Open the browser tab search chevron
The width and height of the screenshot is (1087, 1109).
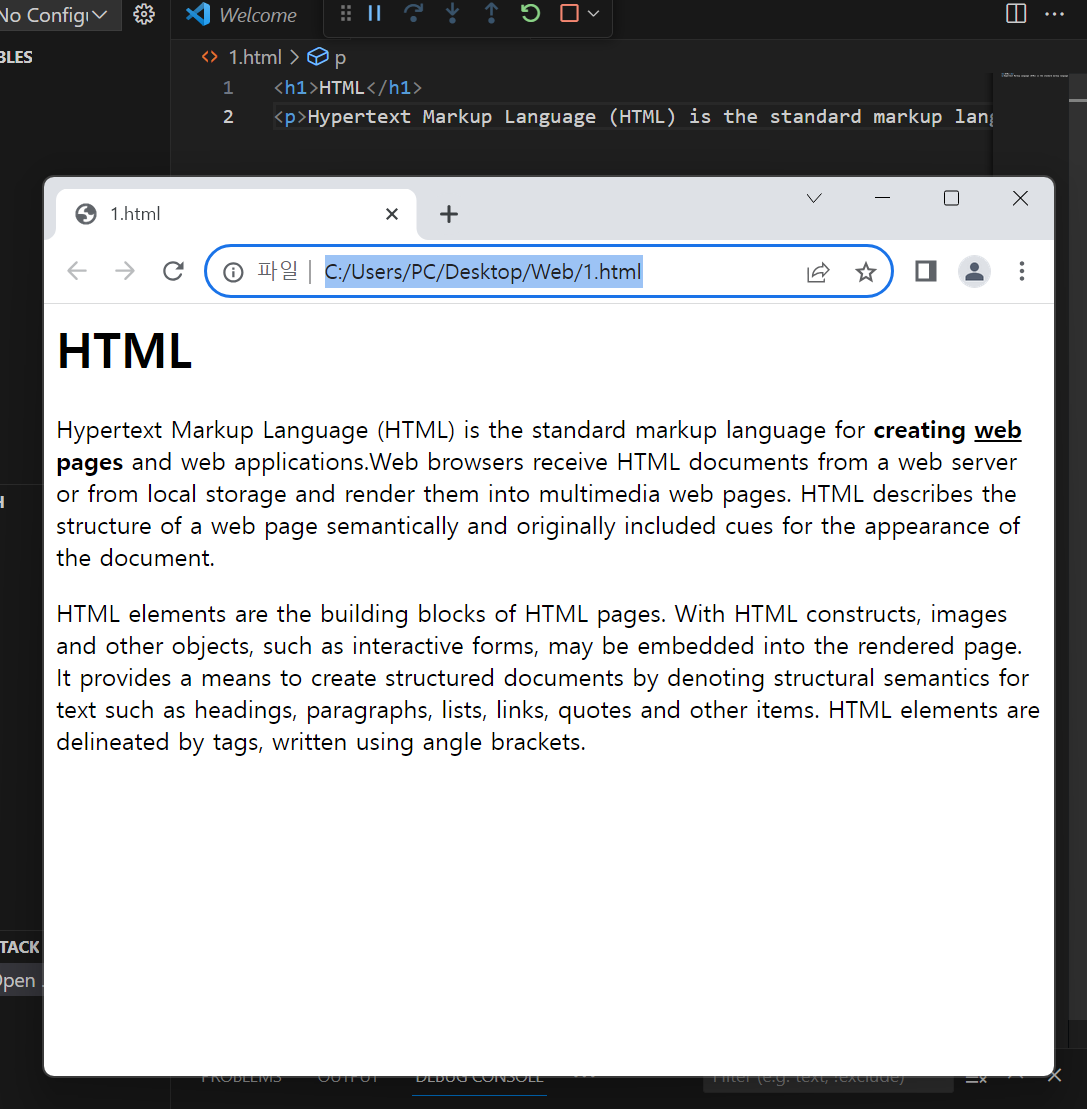(x=813, y=198)
